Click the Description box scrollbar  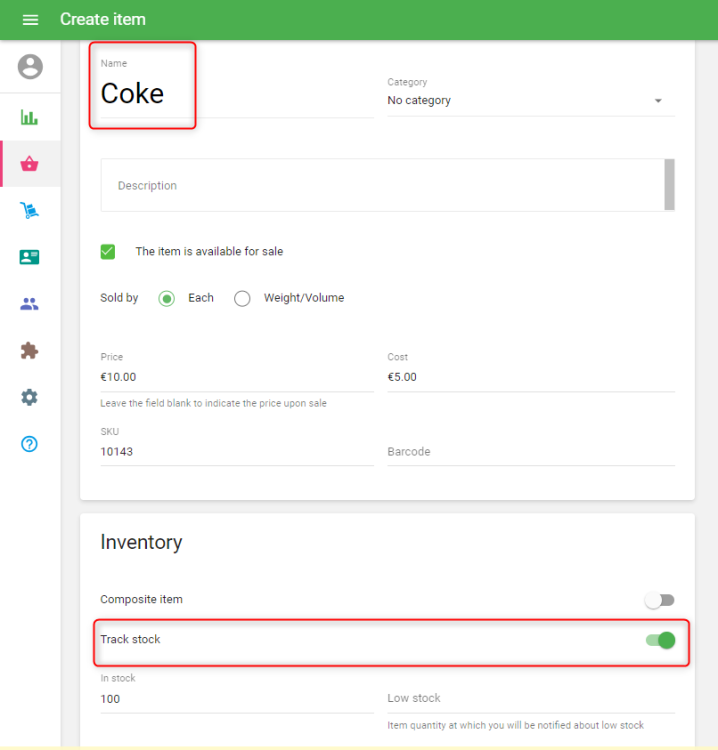coord(669,184)
